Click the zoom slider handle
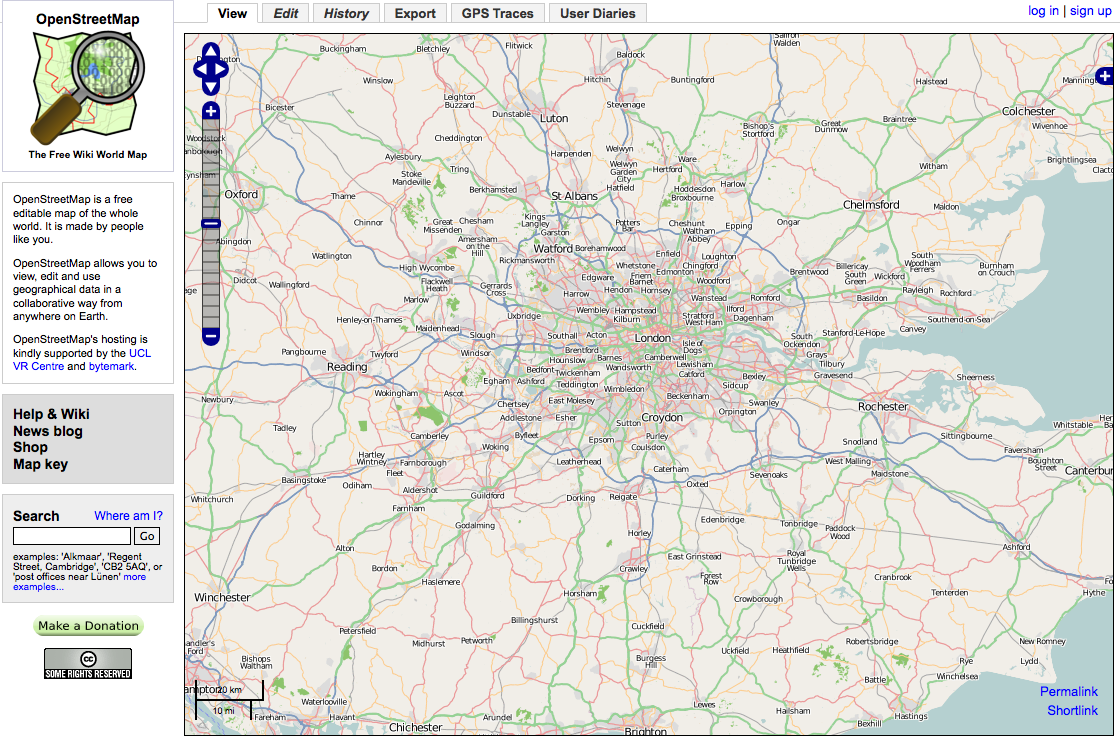Screen dimensions: 1120x738 pyautogui.click(x=211, y=223)
